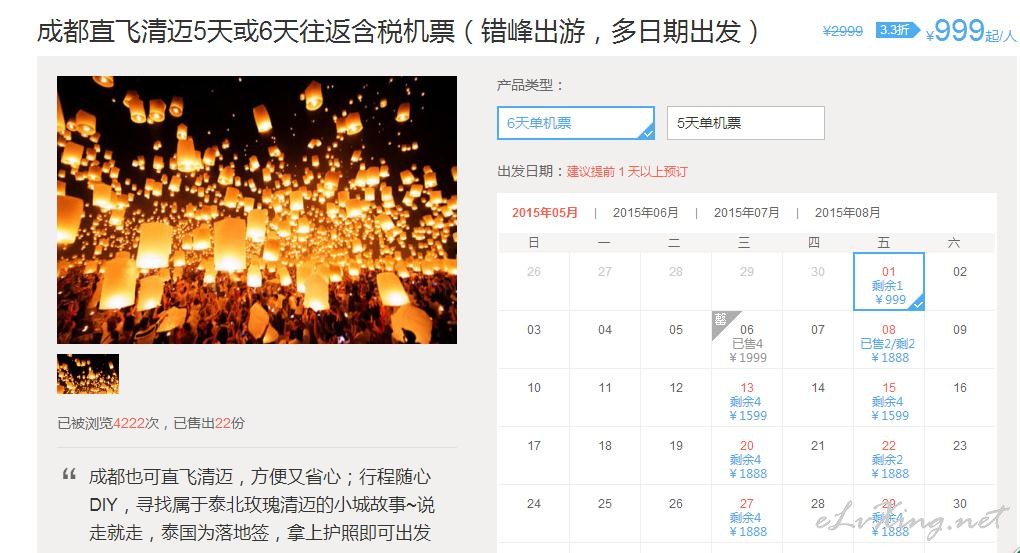Select May 27 departure at ¥1888

click(x=747, y=513)
